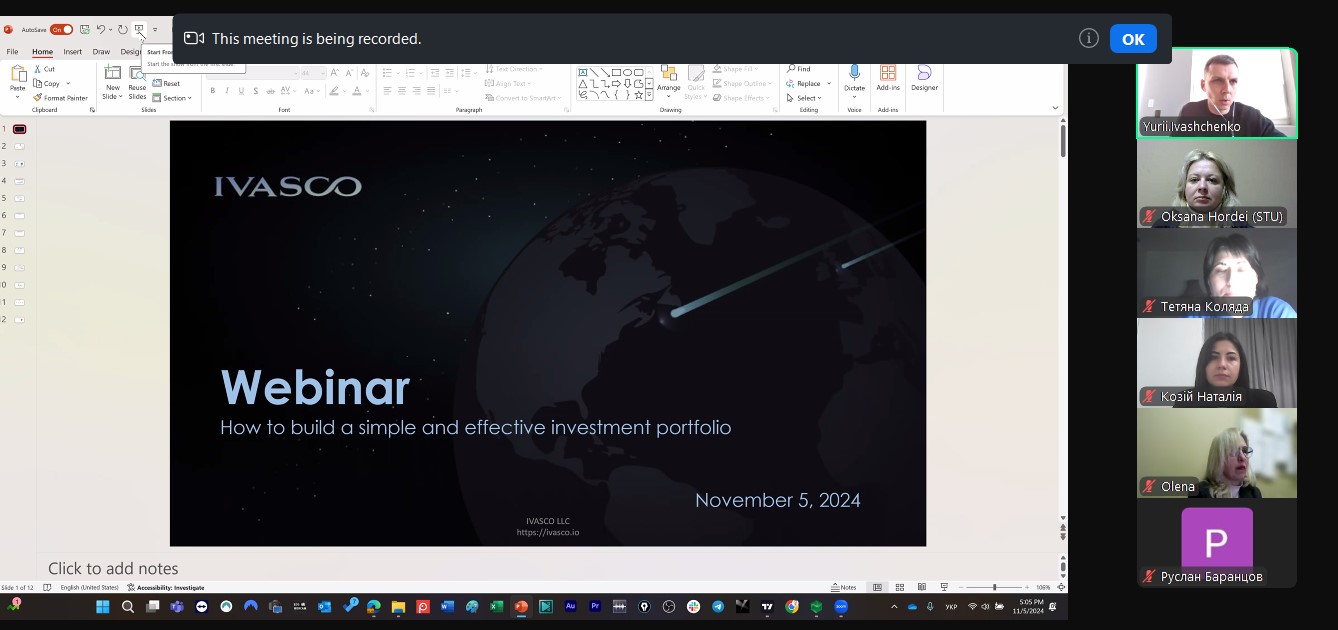Click the Redo arrow in quick access

click(x=122, y=30)
